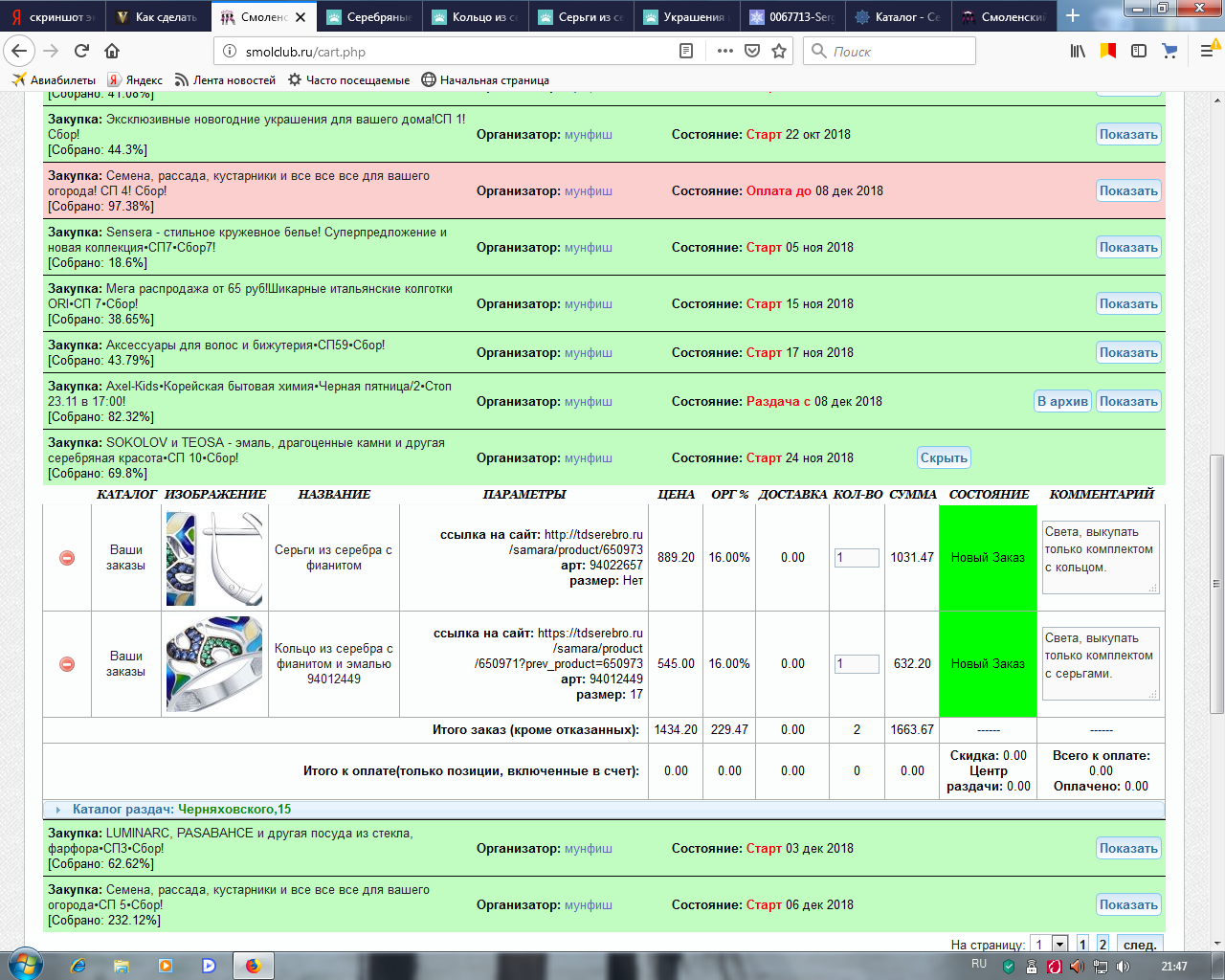Edit the ring quantity field
This screenshot has width=1225, height=980.
pyautogui.click(x=857, y=663)
